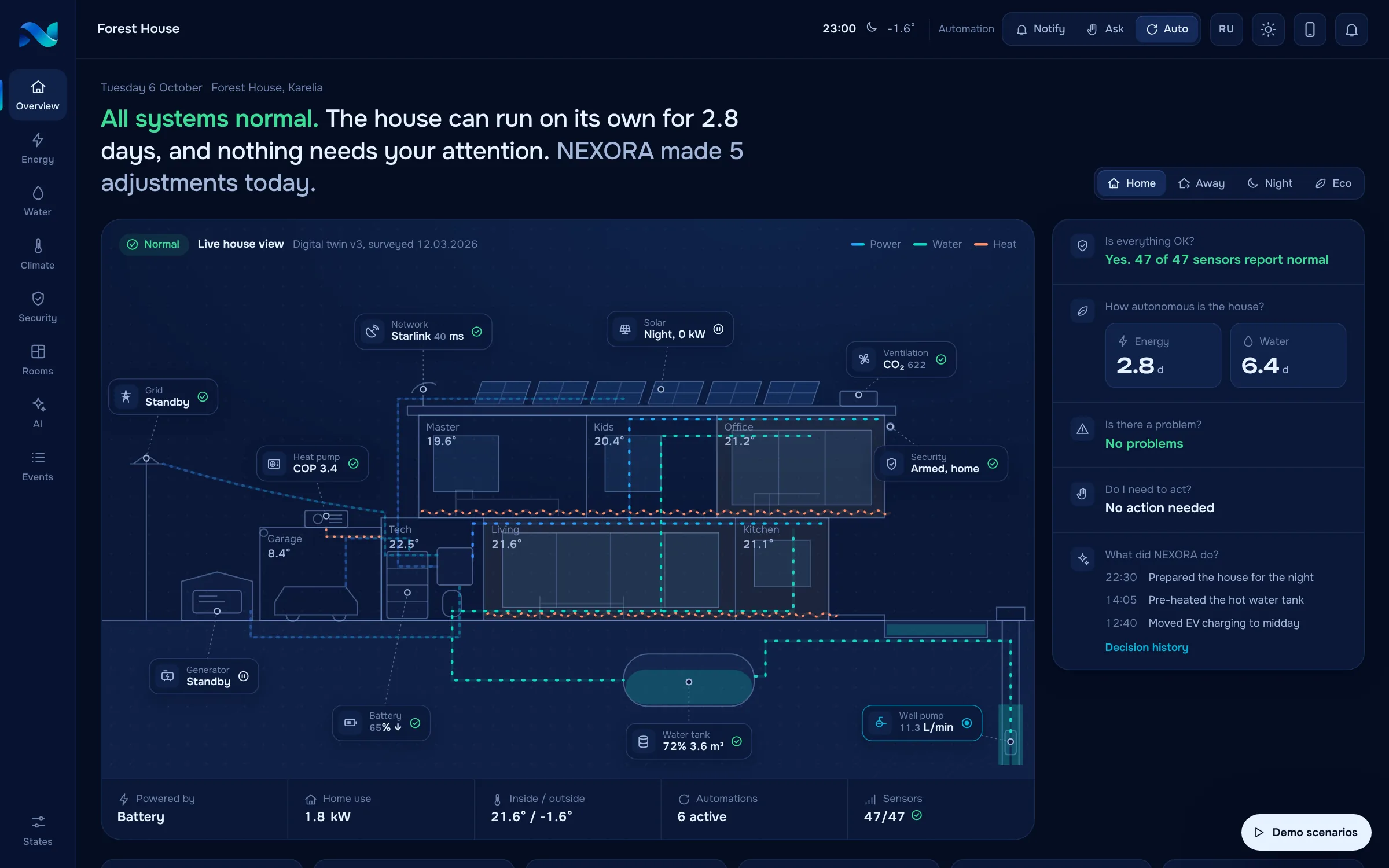1389x868 pixels.
Task: Set automation mode to Notify
Action: [1041, 29]
